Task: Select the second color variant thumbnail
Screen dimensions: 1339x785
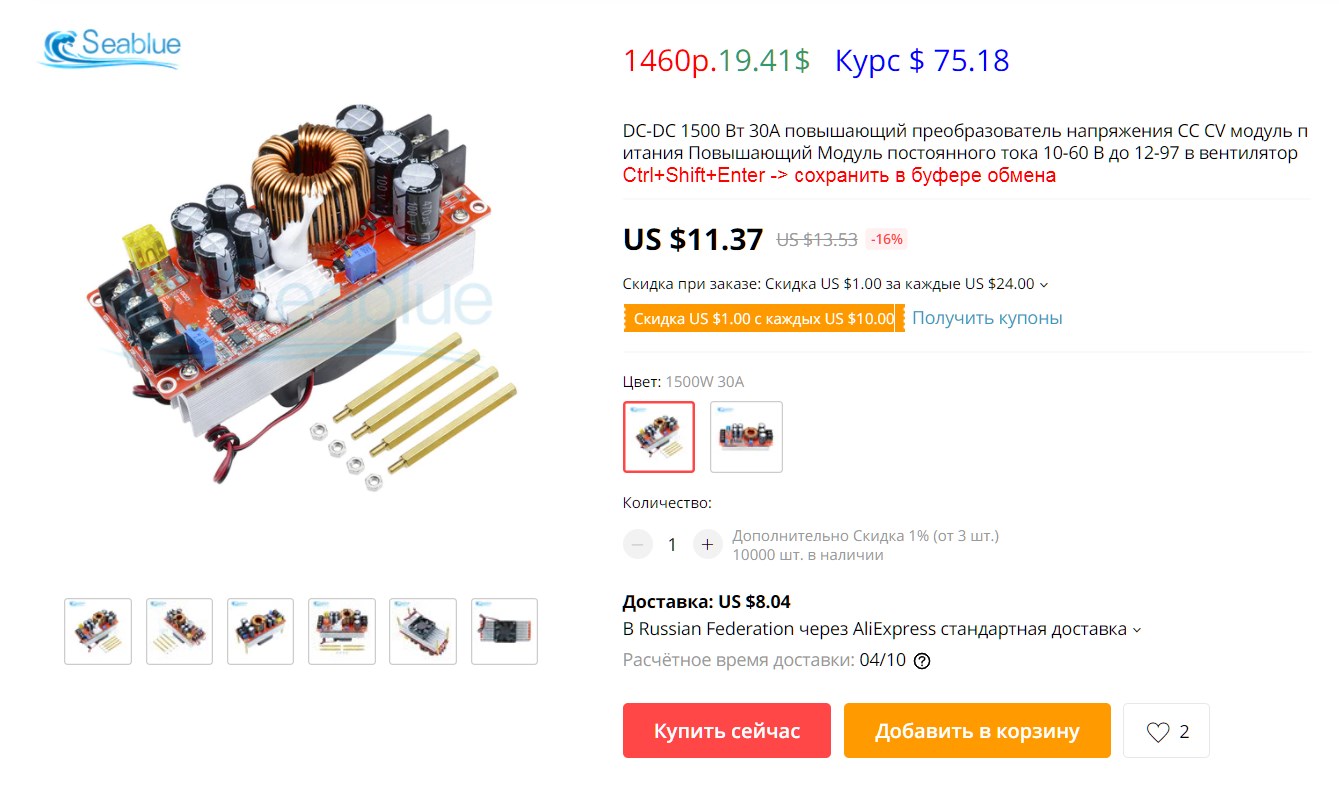Action: [x=746, y=437]
